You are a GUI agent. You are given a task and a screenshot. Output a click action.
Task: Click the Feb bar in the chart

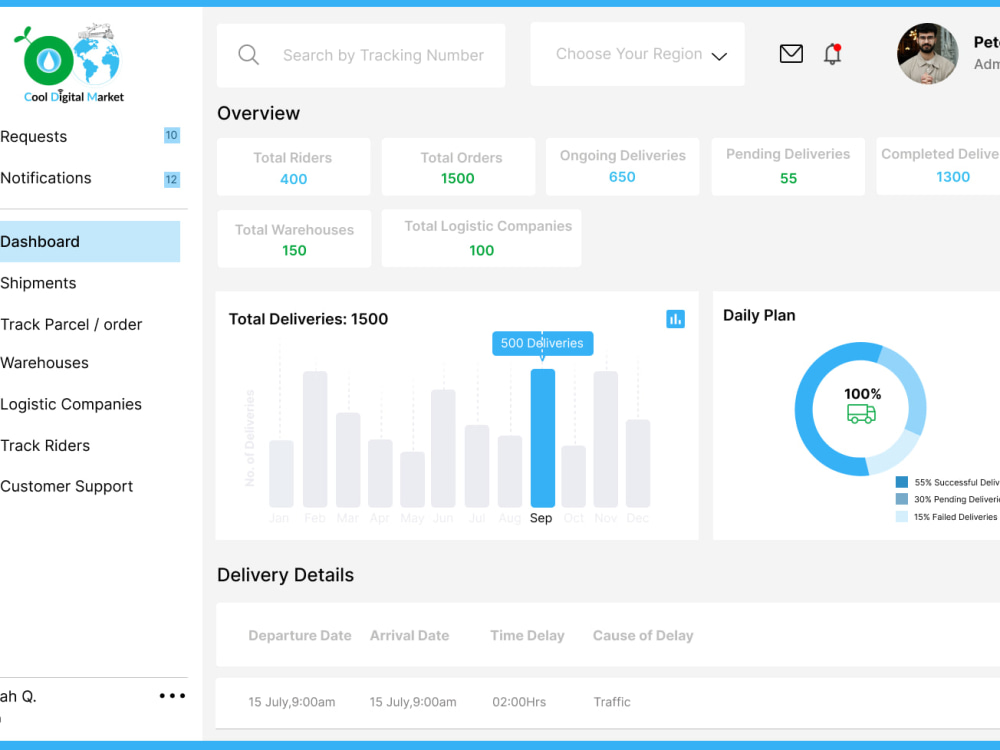(315, 439)
